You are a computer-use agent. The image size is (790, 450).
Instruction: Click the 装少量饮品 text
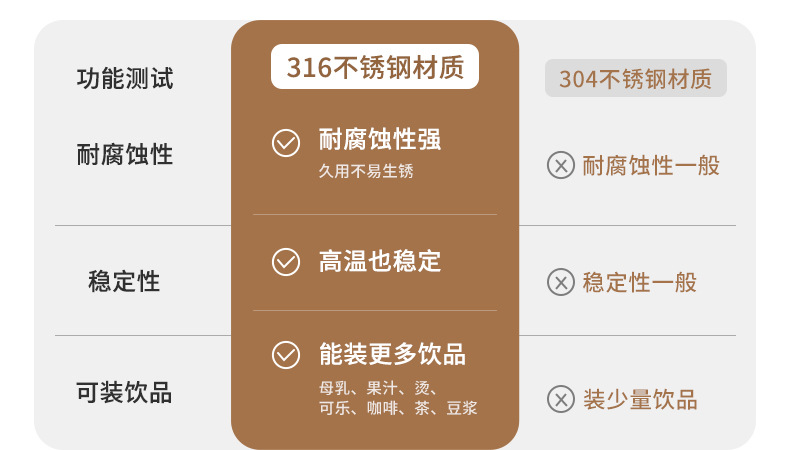pyautogui.click(x=639, y=400)
